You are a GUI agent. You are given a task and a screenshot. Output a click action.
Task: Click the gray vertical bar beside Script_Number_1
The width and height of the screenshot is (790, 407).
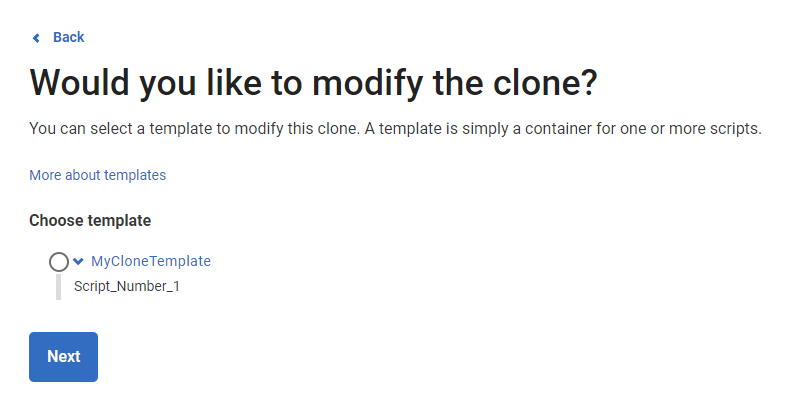click(x=59, y=287)
